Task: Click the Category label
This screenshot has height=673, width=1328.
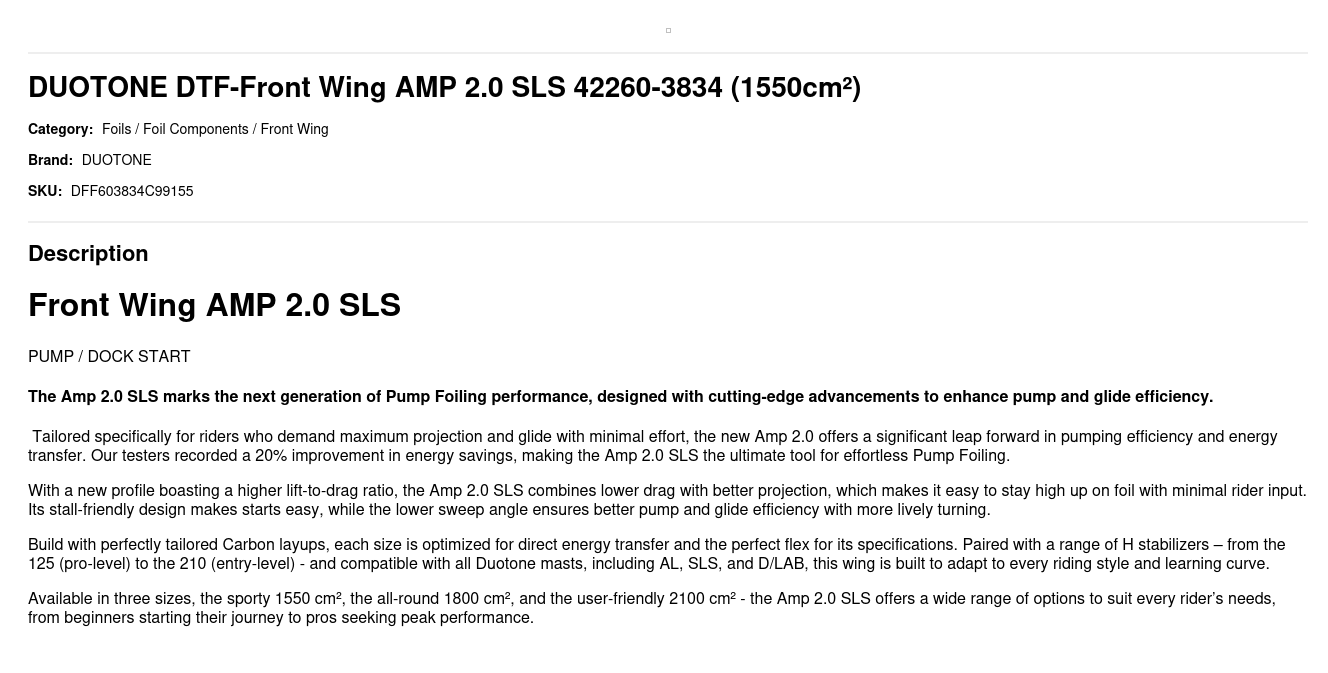Action: [60, 129]
